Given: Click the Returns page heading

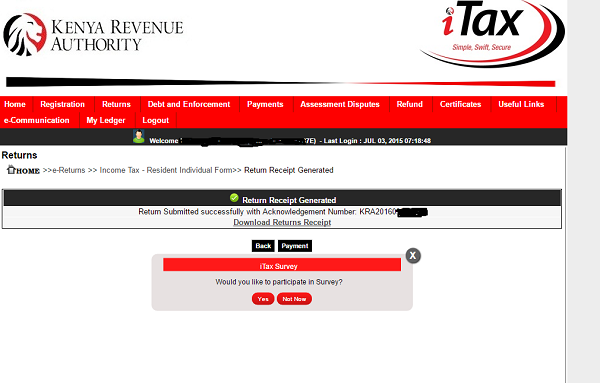Looking at the screenshot, I should tap(20, 155).
